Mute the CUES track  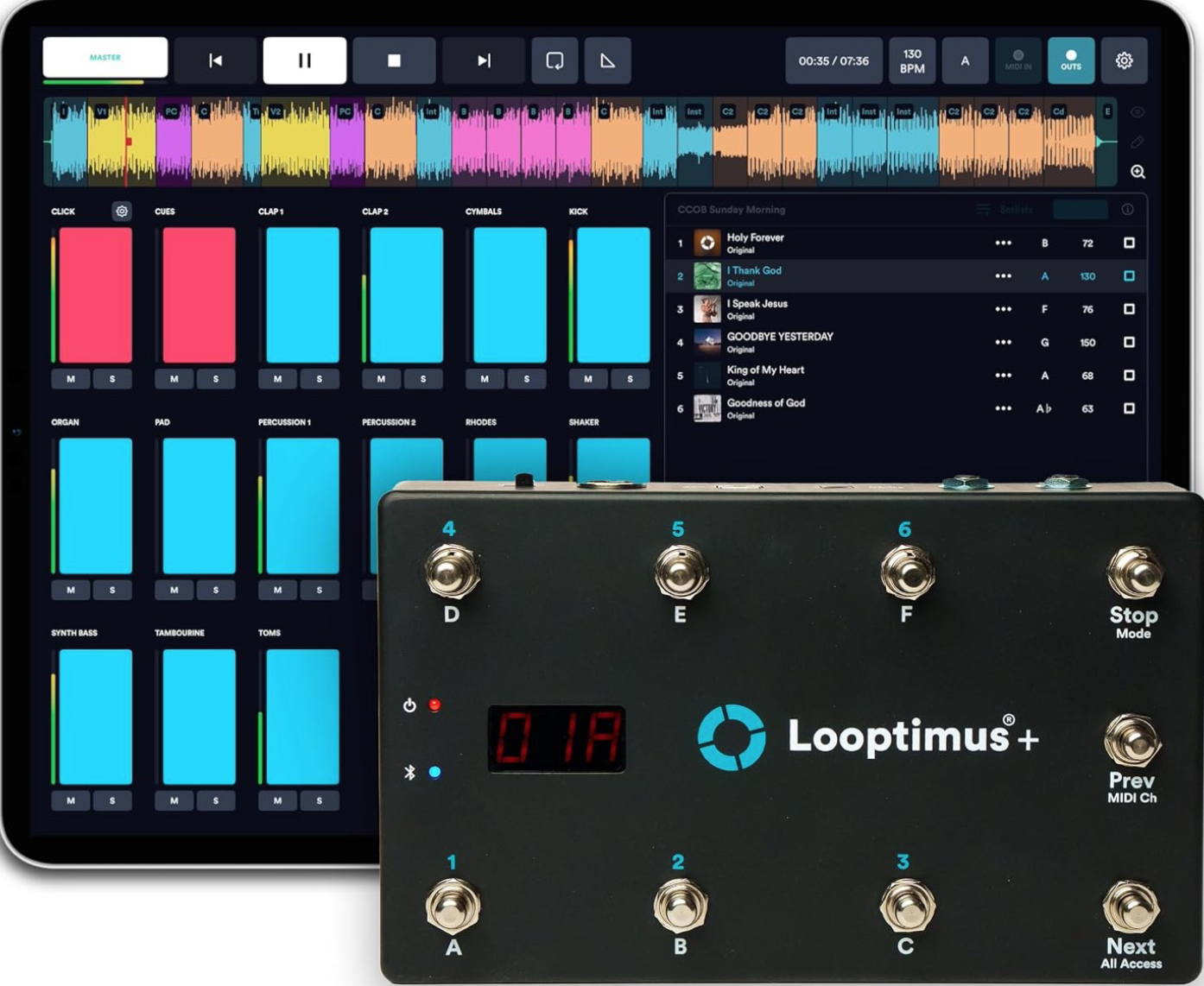pos(174,379)
